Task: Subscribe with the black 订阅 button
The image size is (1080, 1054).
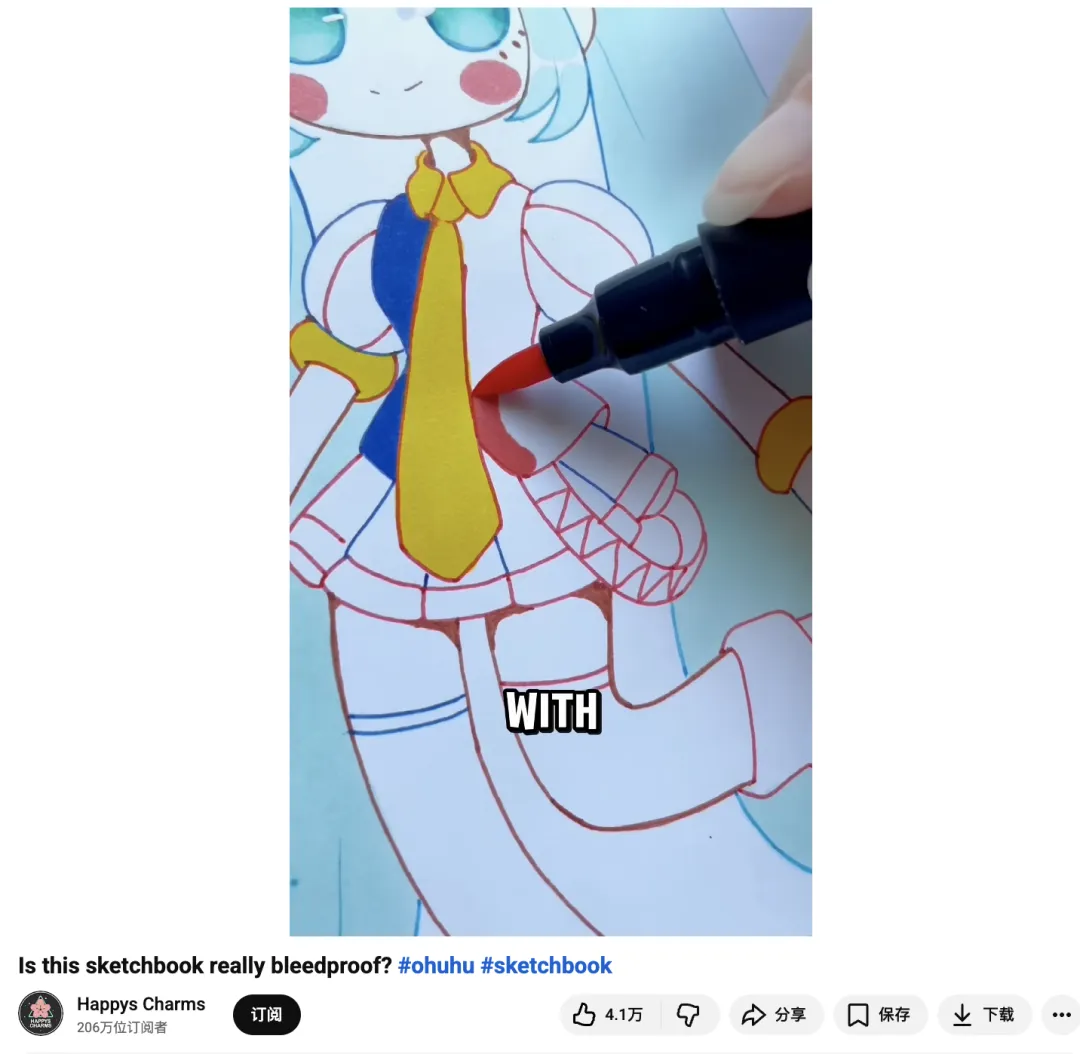Action: click(x=267, y=1014)
